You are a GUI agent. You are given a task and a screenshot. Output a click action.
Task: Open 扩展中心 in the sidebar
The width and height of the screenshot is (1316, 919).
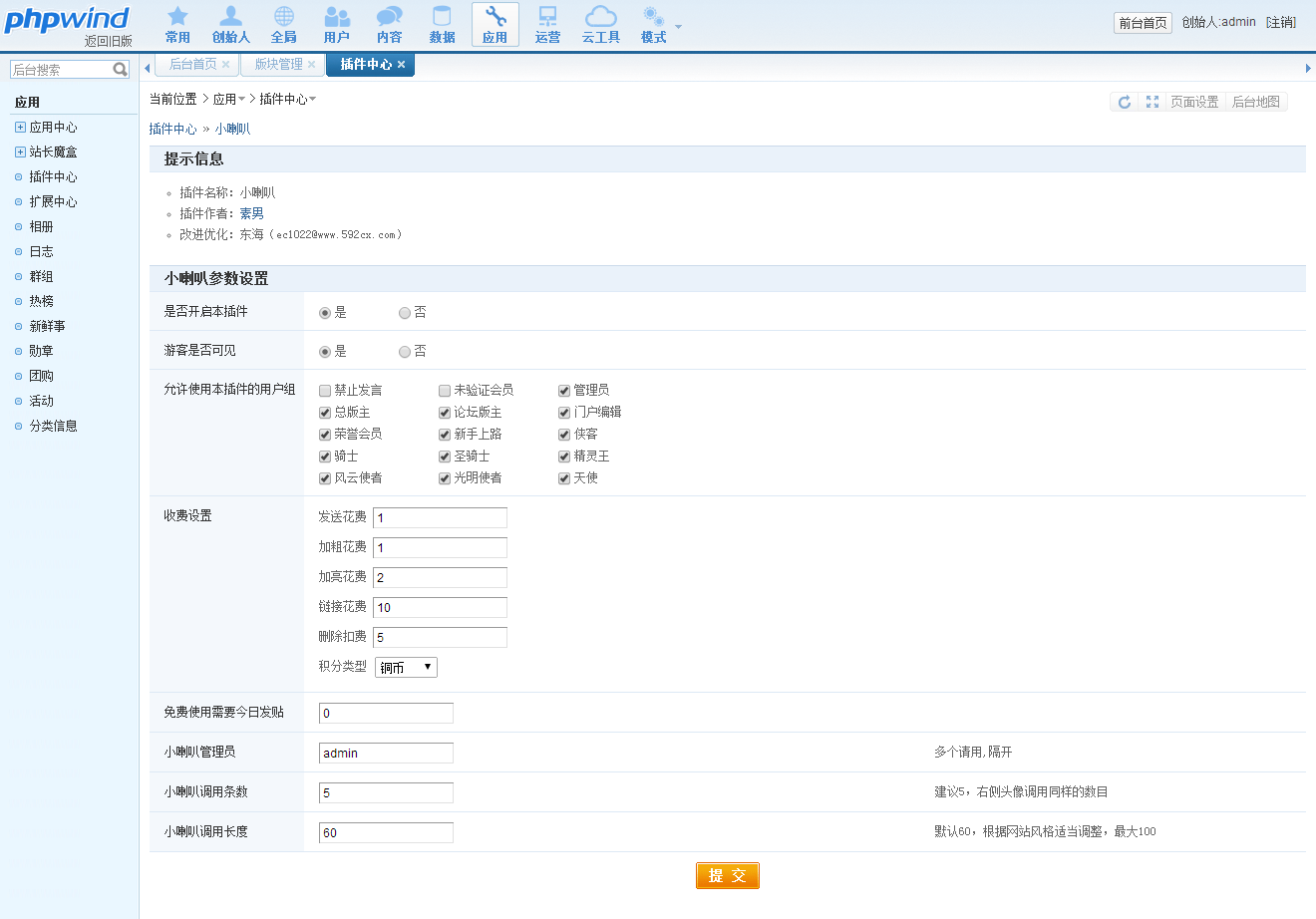(x=53, y=201)
